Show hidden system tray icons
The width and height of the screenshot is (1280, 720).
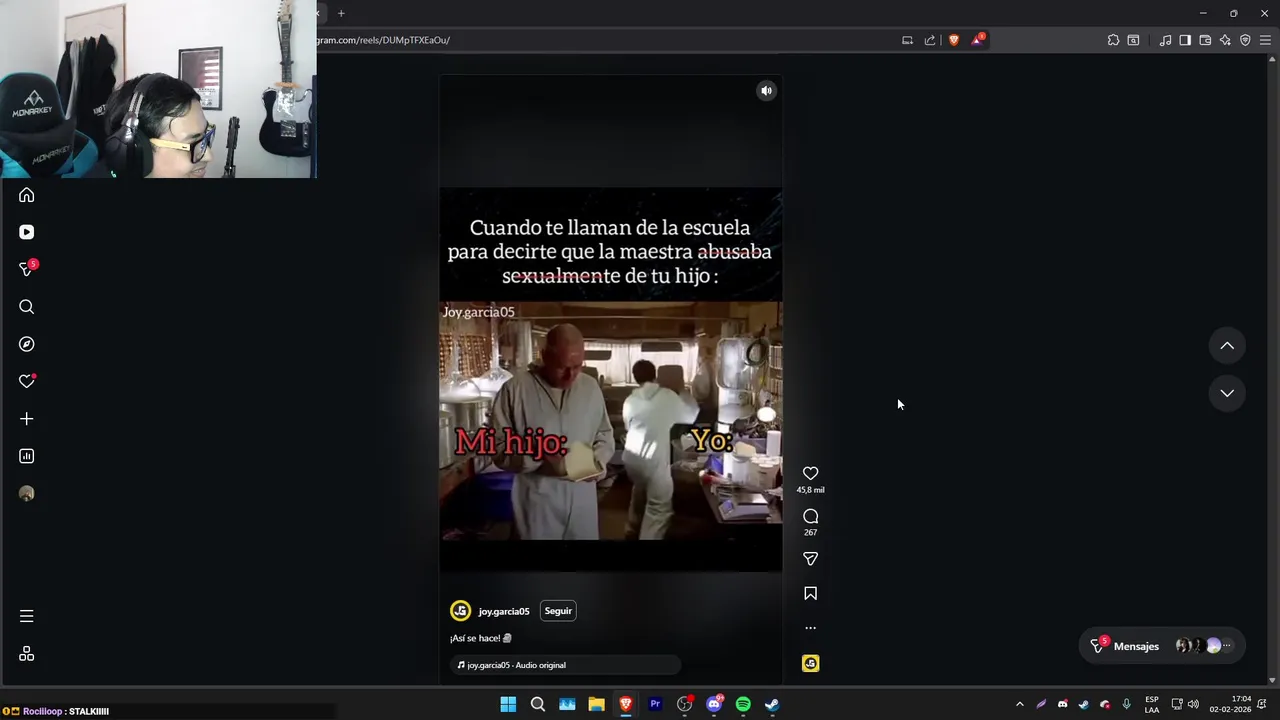[x=1019, y=704]
